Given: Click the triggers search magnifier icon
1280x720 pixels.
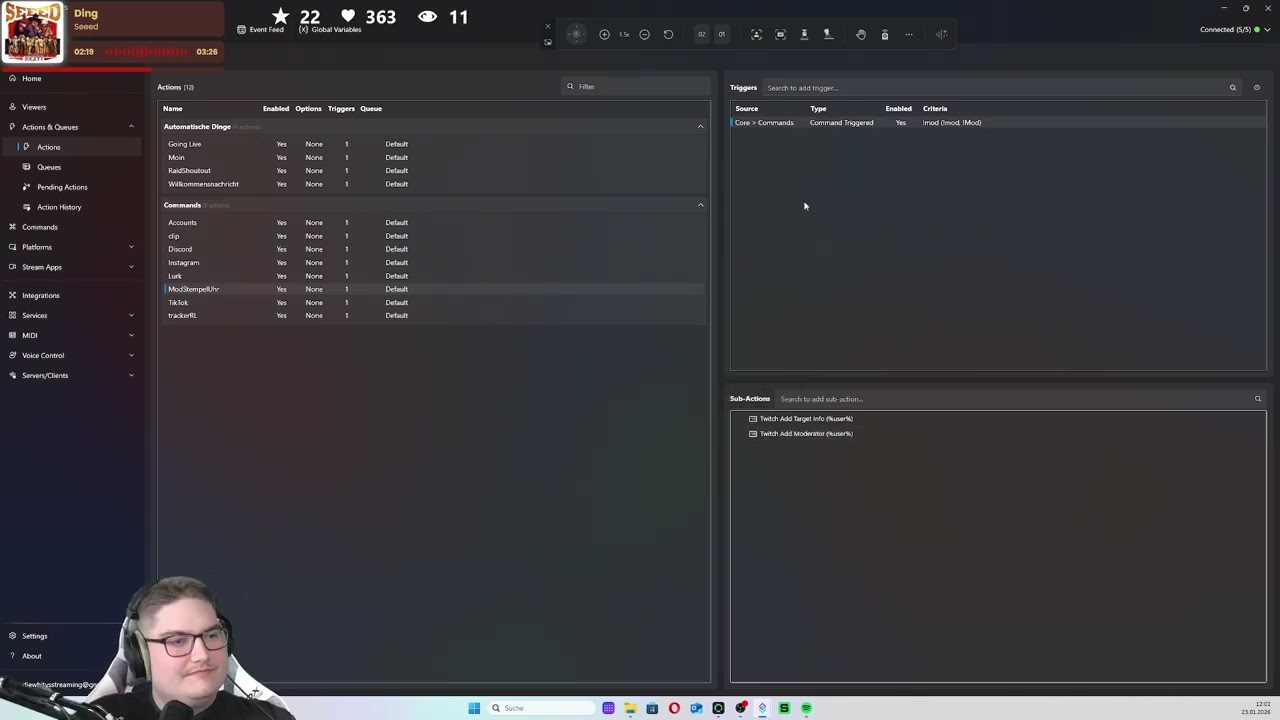Looking at the screenshot, I should (1232, 88).
